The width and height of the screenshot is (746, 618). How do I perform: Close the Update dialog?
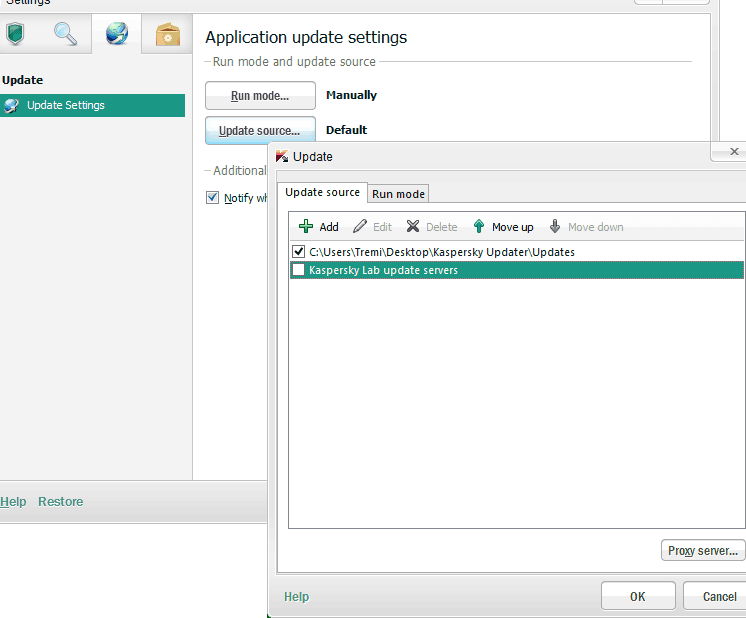click(734, 151)
